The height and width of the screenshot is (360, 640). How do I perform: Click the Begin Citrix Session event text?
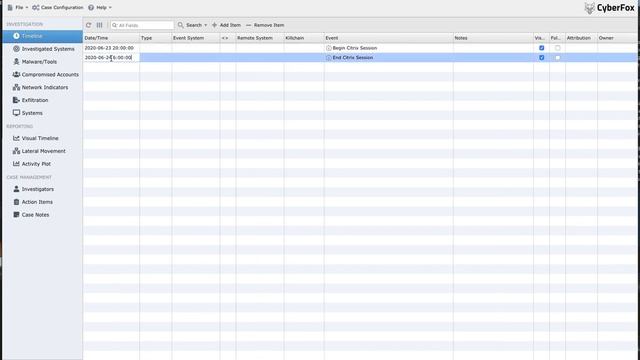click(x=355, y=48)
